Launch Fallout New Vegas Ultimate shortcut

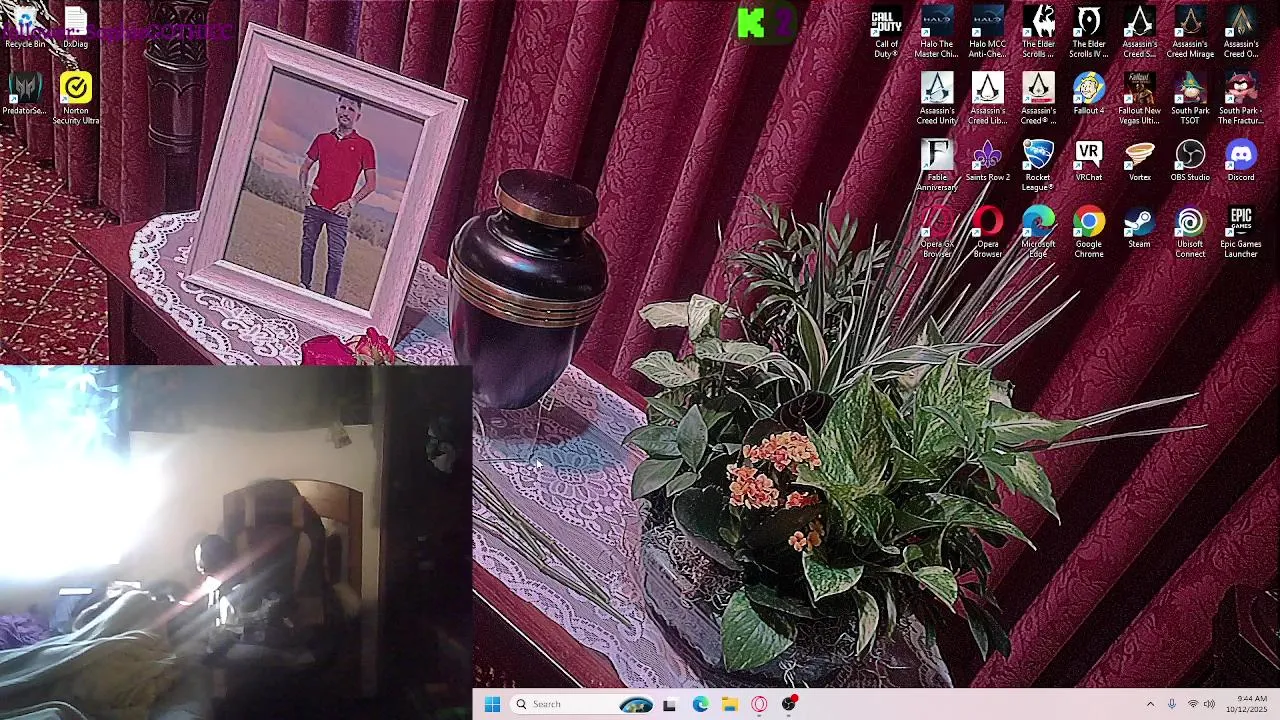(x=1139, y=99)
